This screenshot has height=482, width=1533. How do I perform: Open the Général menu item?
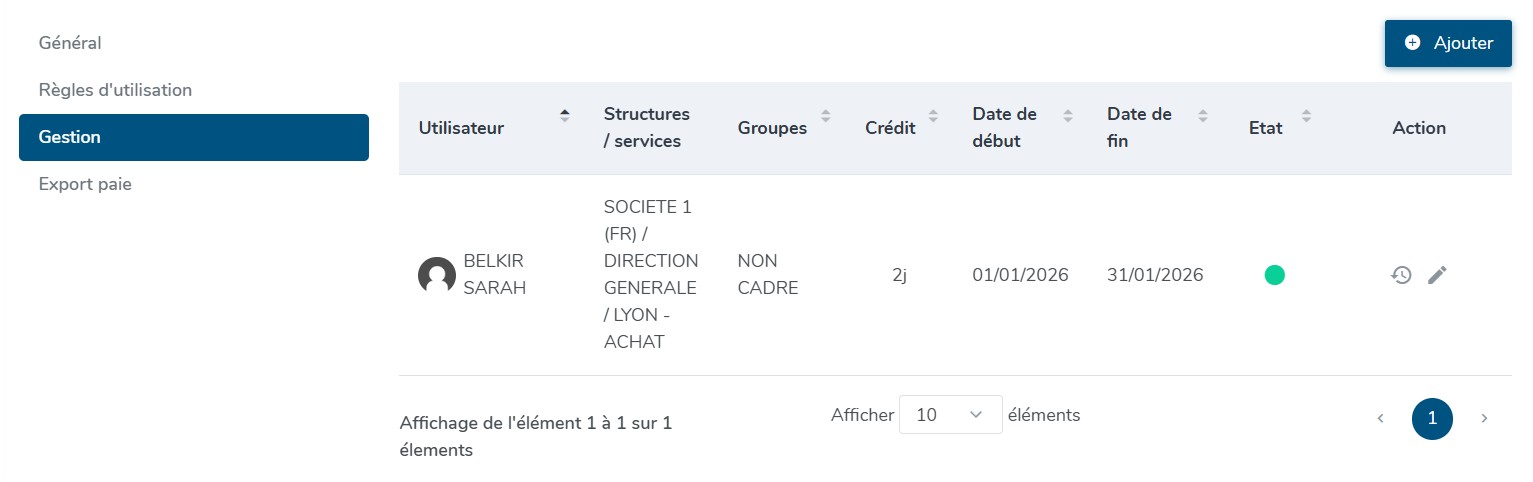[70, 43]
